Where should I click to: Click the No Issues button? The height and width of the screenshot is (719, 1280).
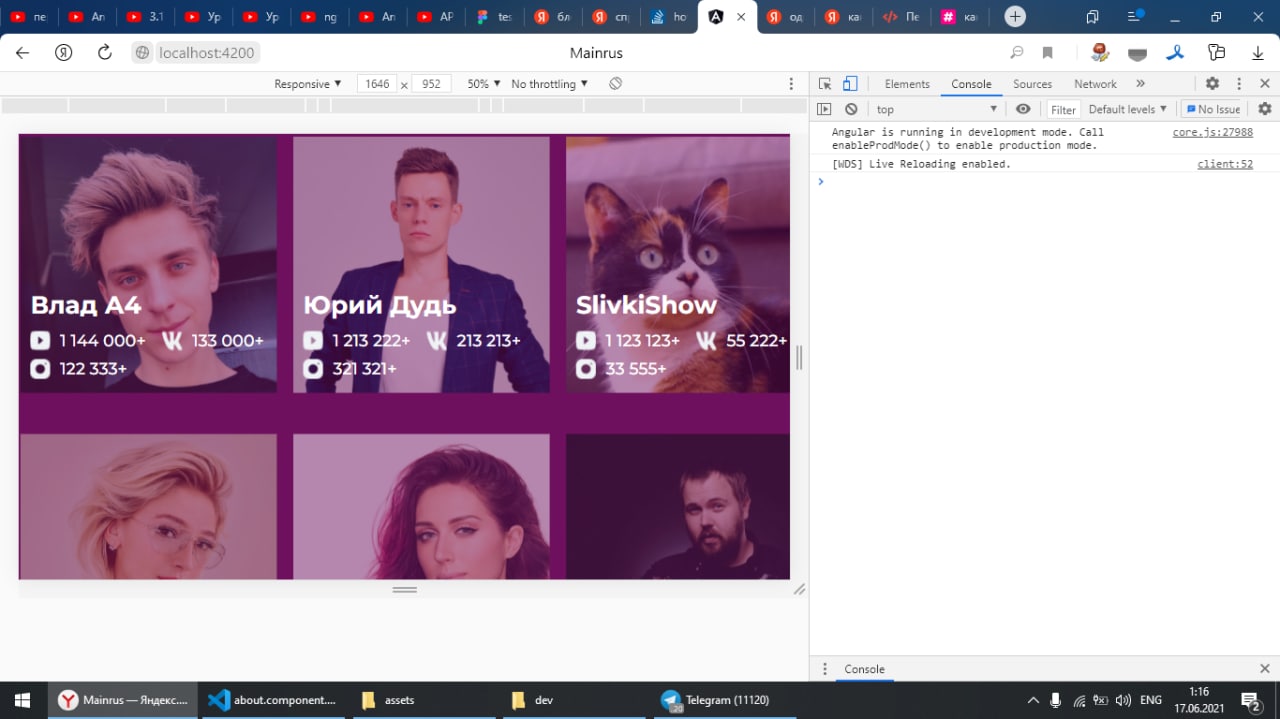(1212, 109)
